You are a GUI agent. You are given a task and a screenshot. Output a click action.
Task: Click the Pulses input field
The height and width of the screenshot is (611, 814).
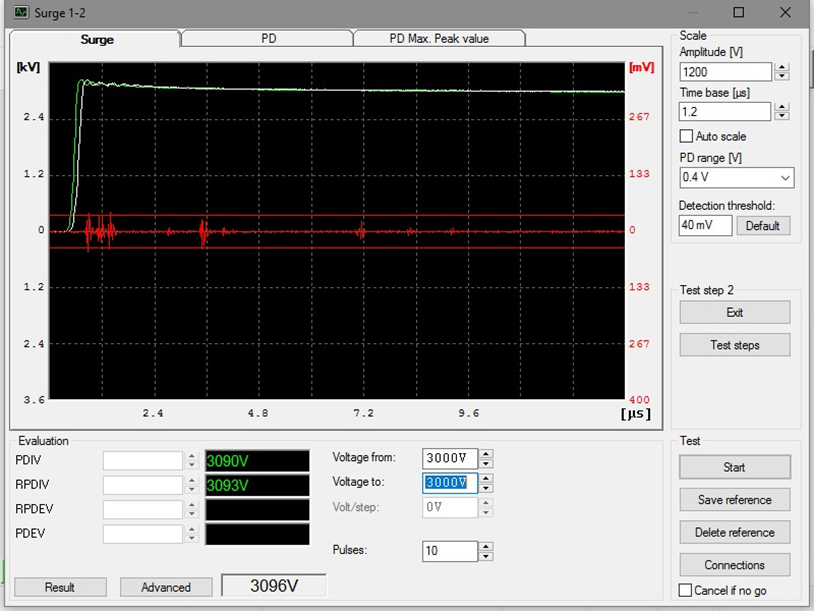pyautogui.click(x=450, y=551)
